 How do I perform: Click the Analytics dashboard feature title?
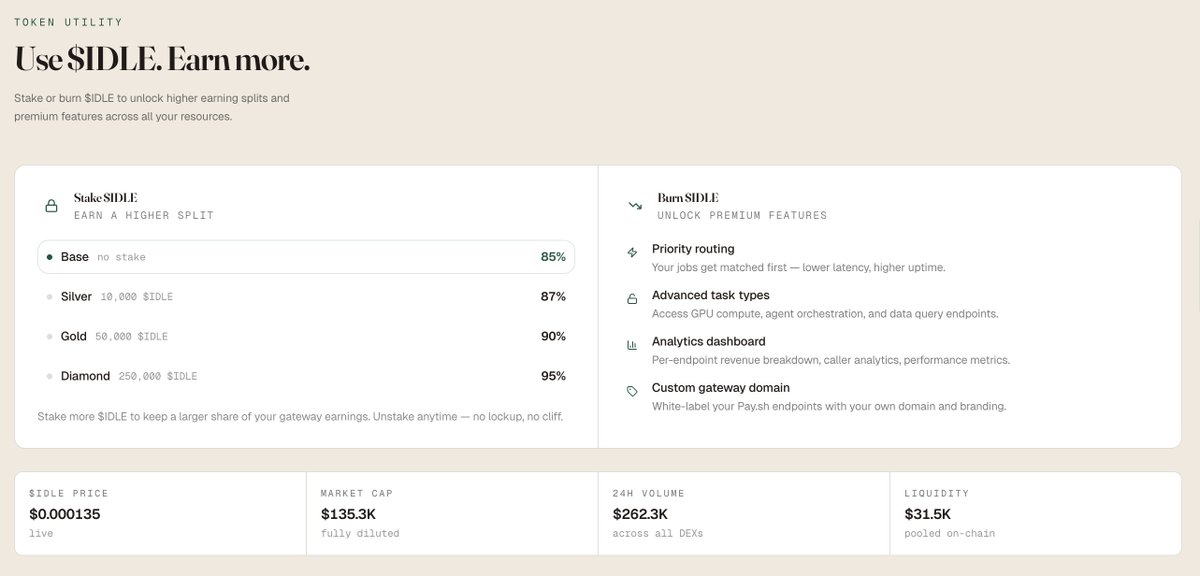(708, 341)
